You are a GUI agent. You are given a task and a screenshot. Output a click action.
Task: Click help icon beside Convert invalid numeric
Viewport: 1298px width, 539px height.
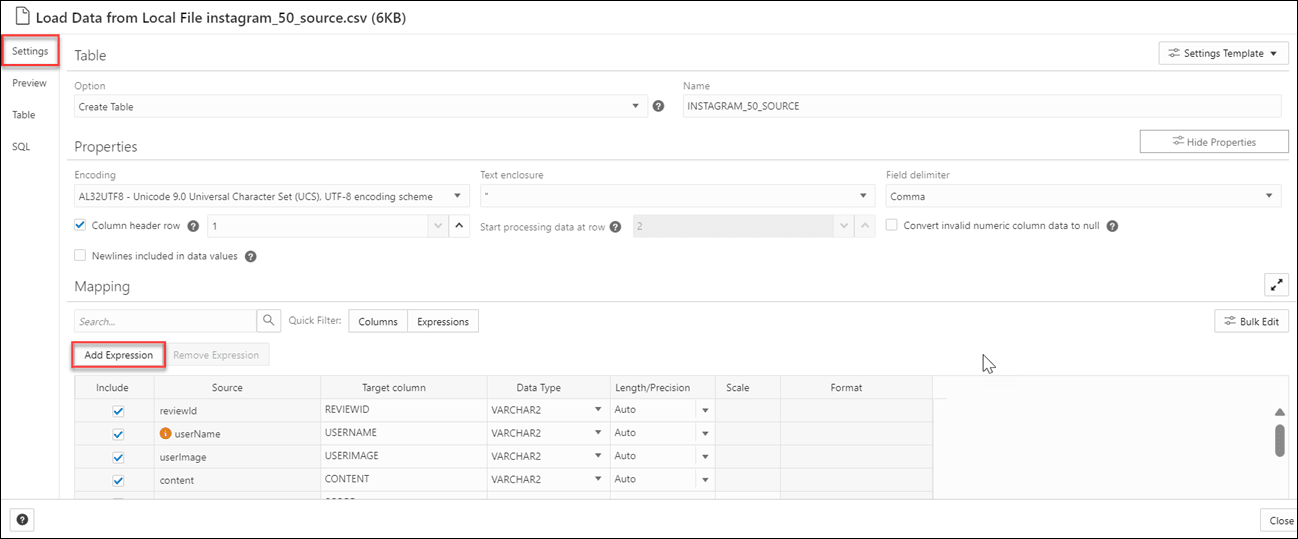1112,226
